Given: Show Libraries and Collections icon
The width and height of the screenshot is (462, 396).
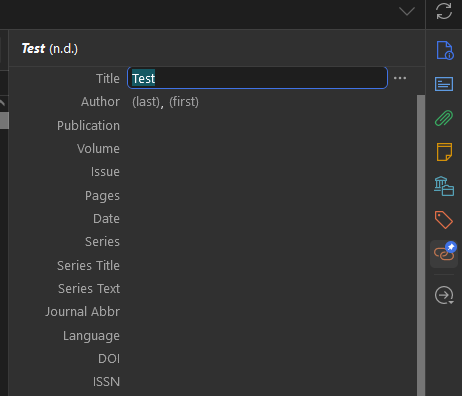Looking at the screenshot, I should click(x=444, y=186).
